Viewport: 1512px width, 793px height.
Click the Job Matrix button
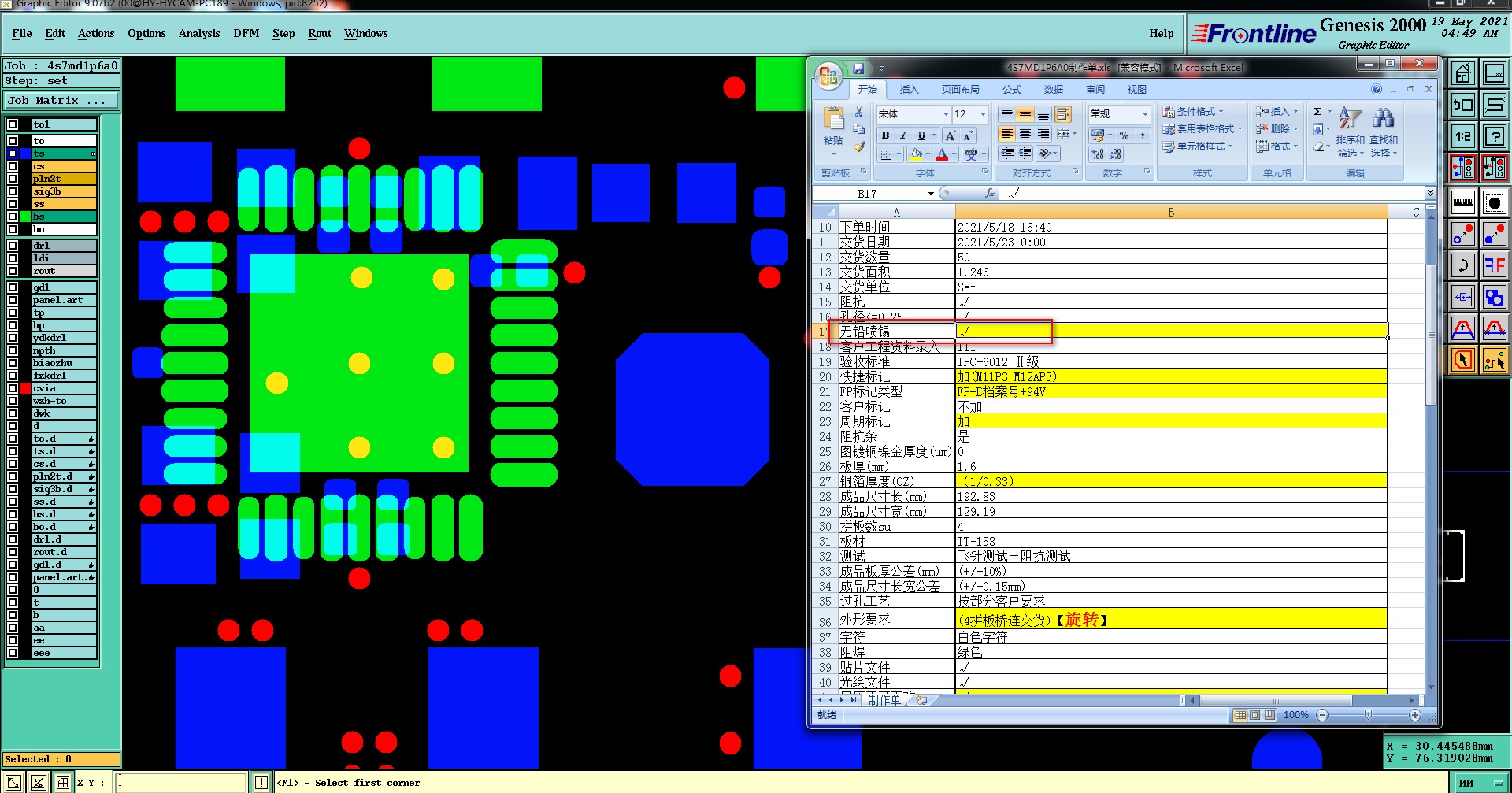[x=61, y=101]
